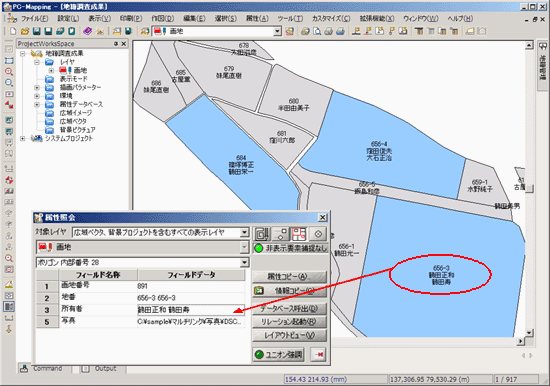Image resolution: width=550 pixels, height=386 pixels.
Task: Collapse the レイヤ tree node
Action: (37, 62)
